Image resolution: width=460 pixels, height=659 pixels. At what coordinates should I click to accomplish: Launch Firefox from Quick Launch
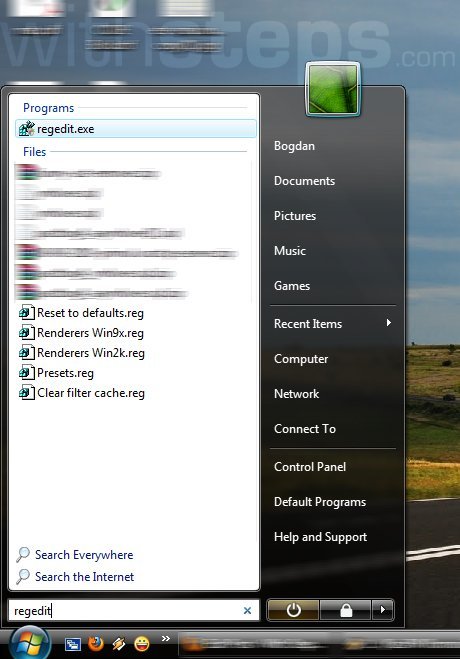[96, 643]
